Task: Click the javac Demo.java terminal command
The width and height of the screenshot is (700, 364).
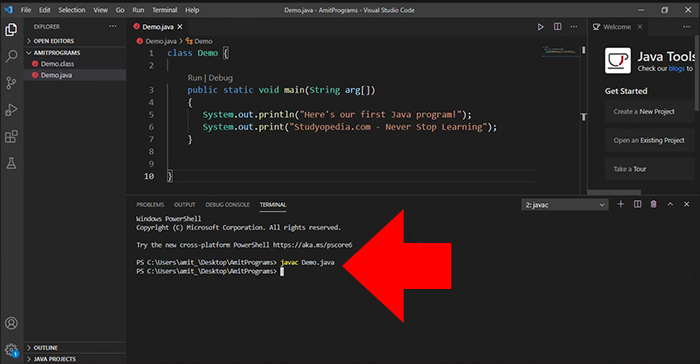Action: [308, 262]
